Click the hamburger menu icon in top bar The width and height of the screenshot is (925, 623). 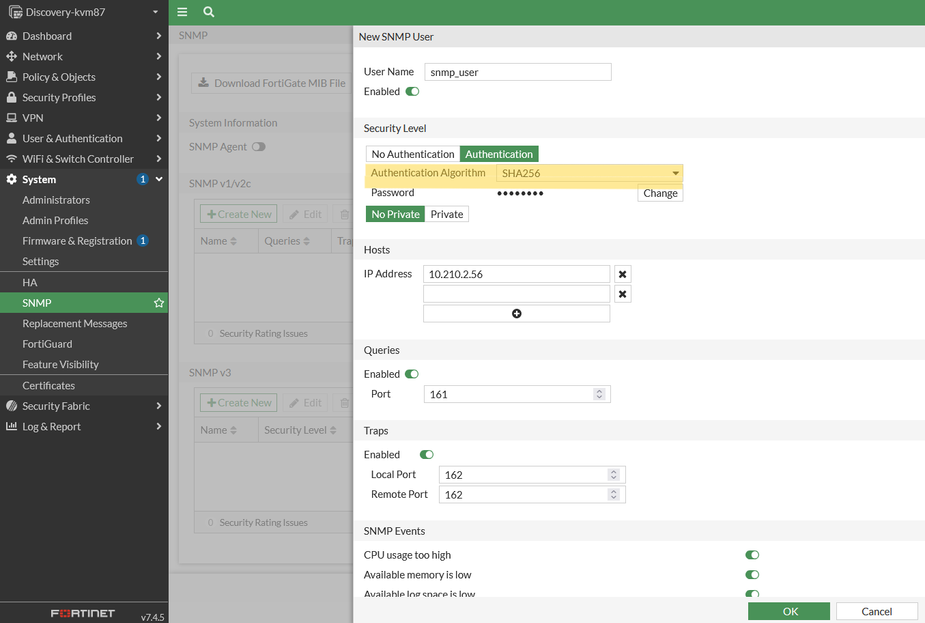point(182,12)
